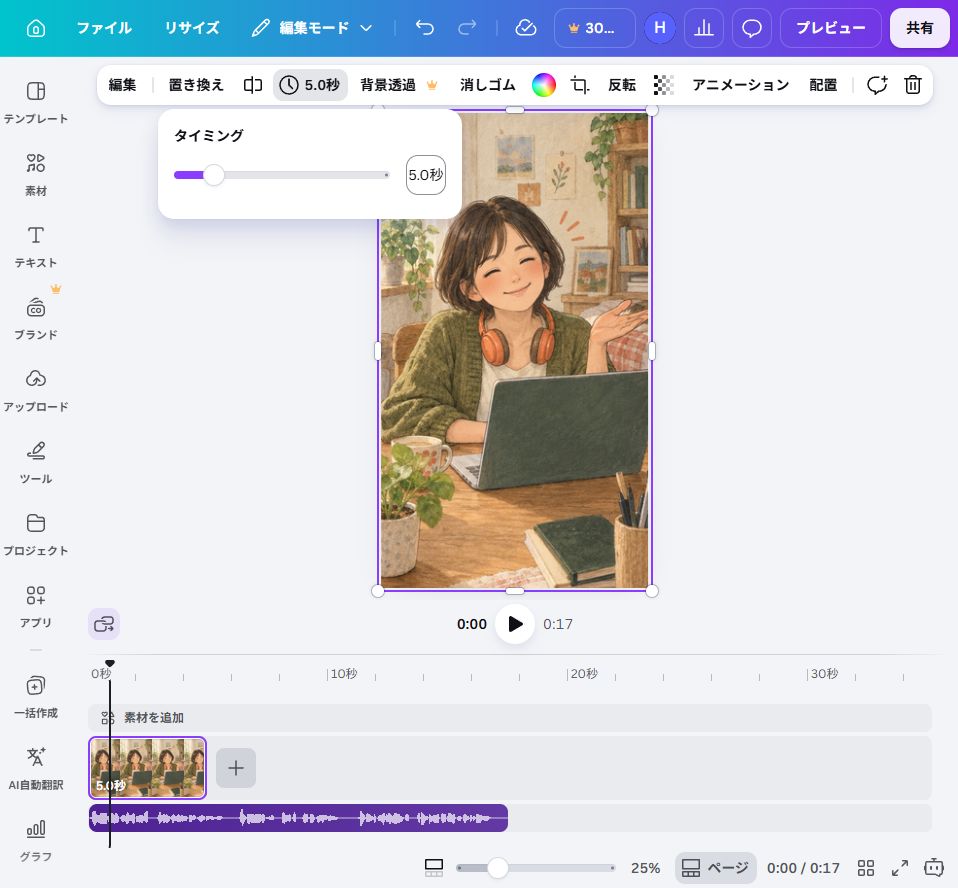Image resolution: width=958 pixels, height=888 pixels.
Task: Open the AI自動翻訳 sidebar panel
Action: (36, 768)
